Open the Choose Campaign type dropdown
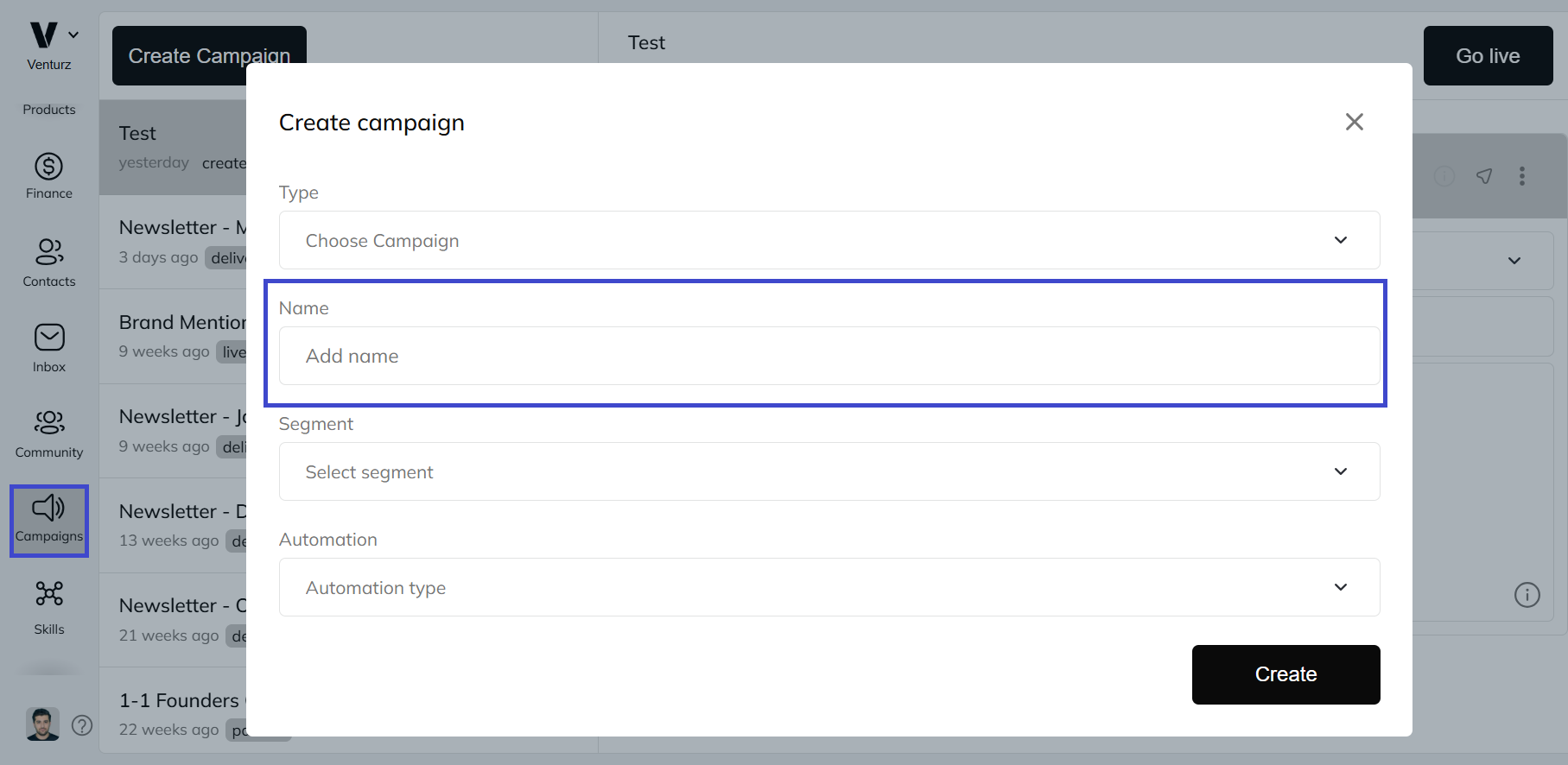 tap(829, 240)
